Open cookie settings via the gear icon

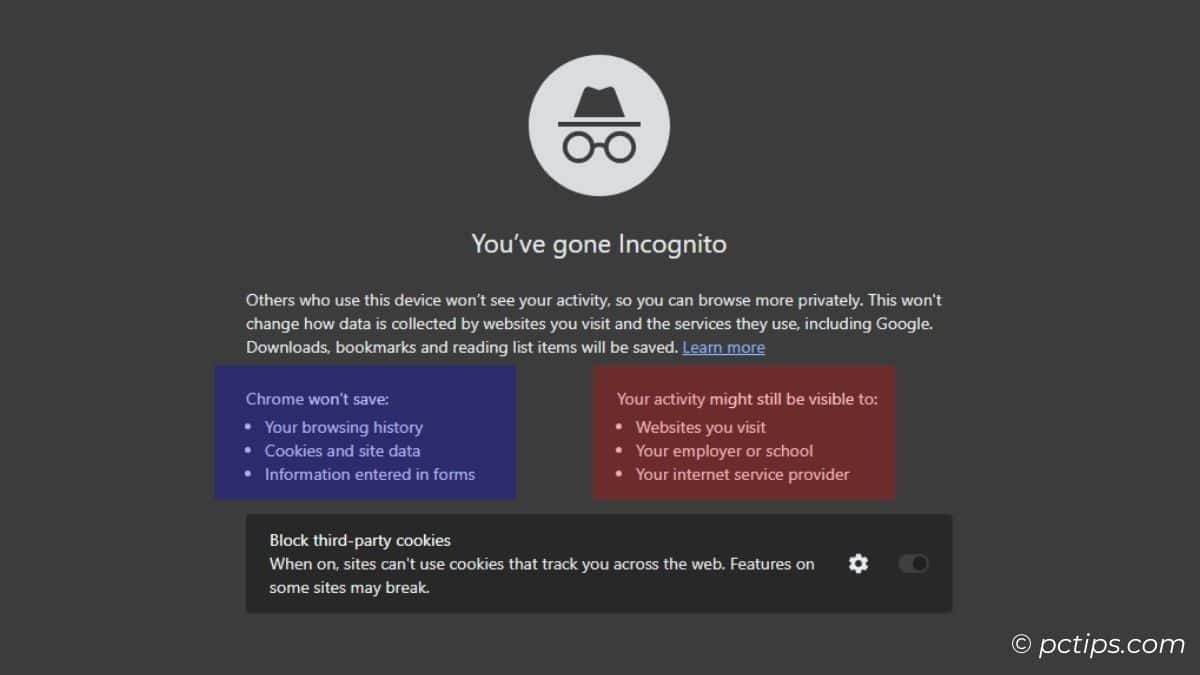pyautogui.click(x=858, y=564)
